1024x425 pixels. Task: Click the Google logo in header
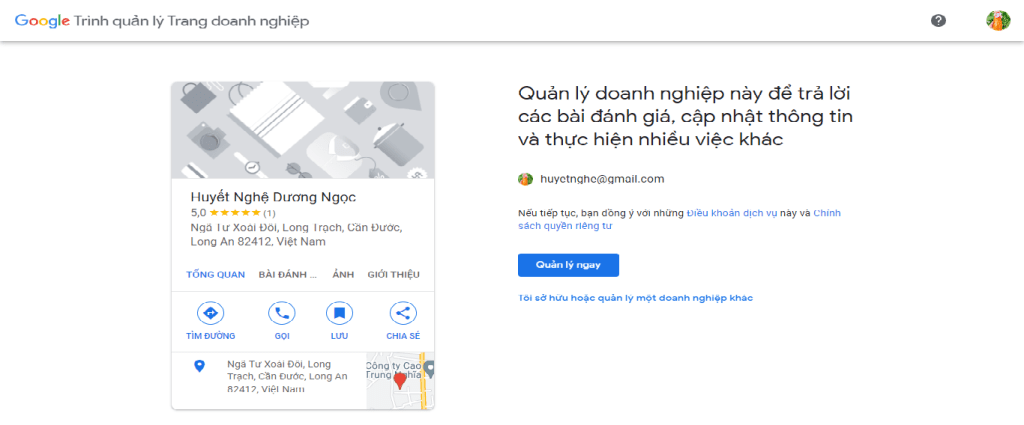point(42,20)
